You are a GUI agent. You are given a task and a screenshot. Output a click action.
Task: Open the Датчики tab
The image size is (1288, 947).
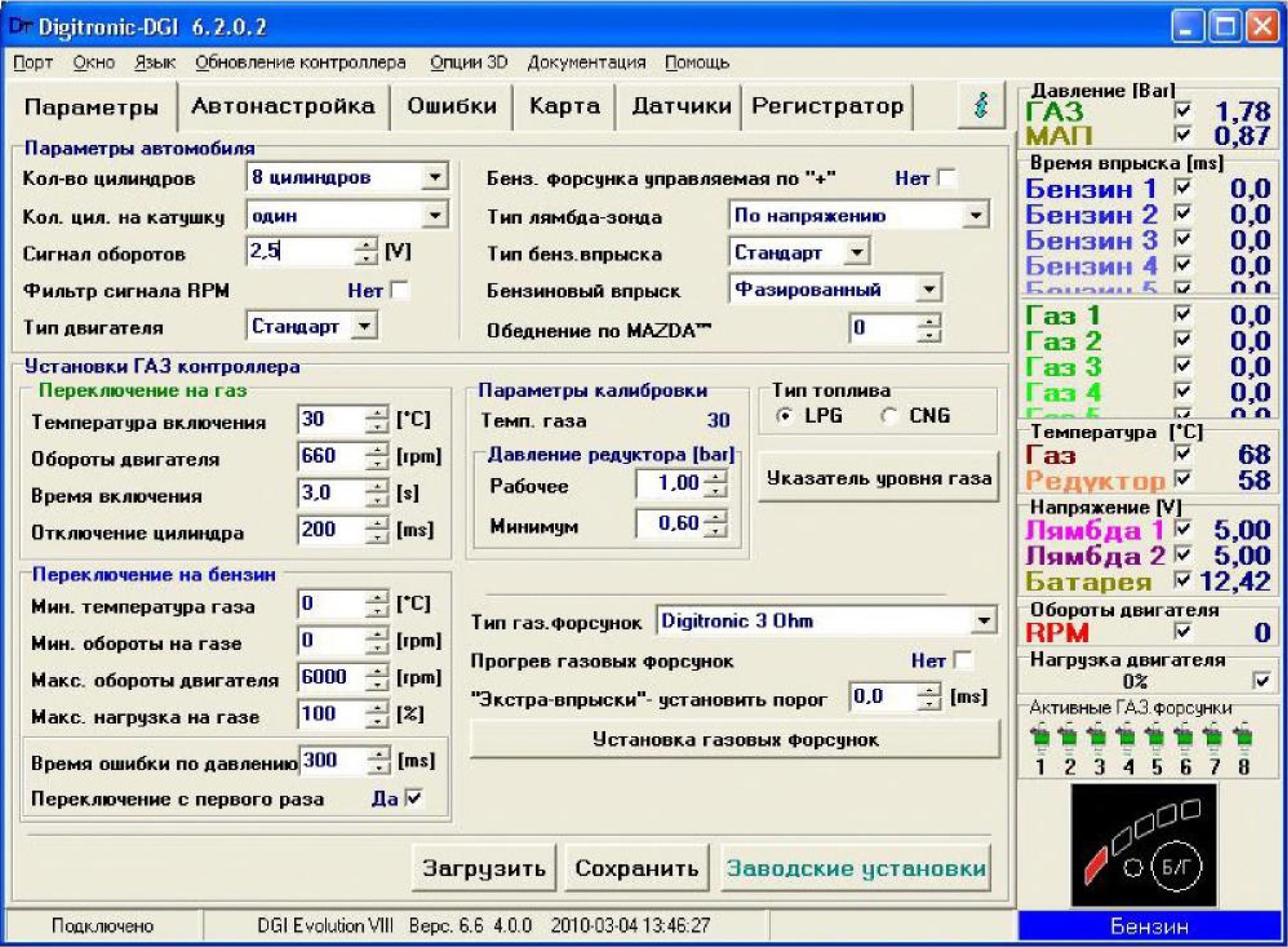pyautogui.click(x=681, y=105)
